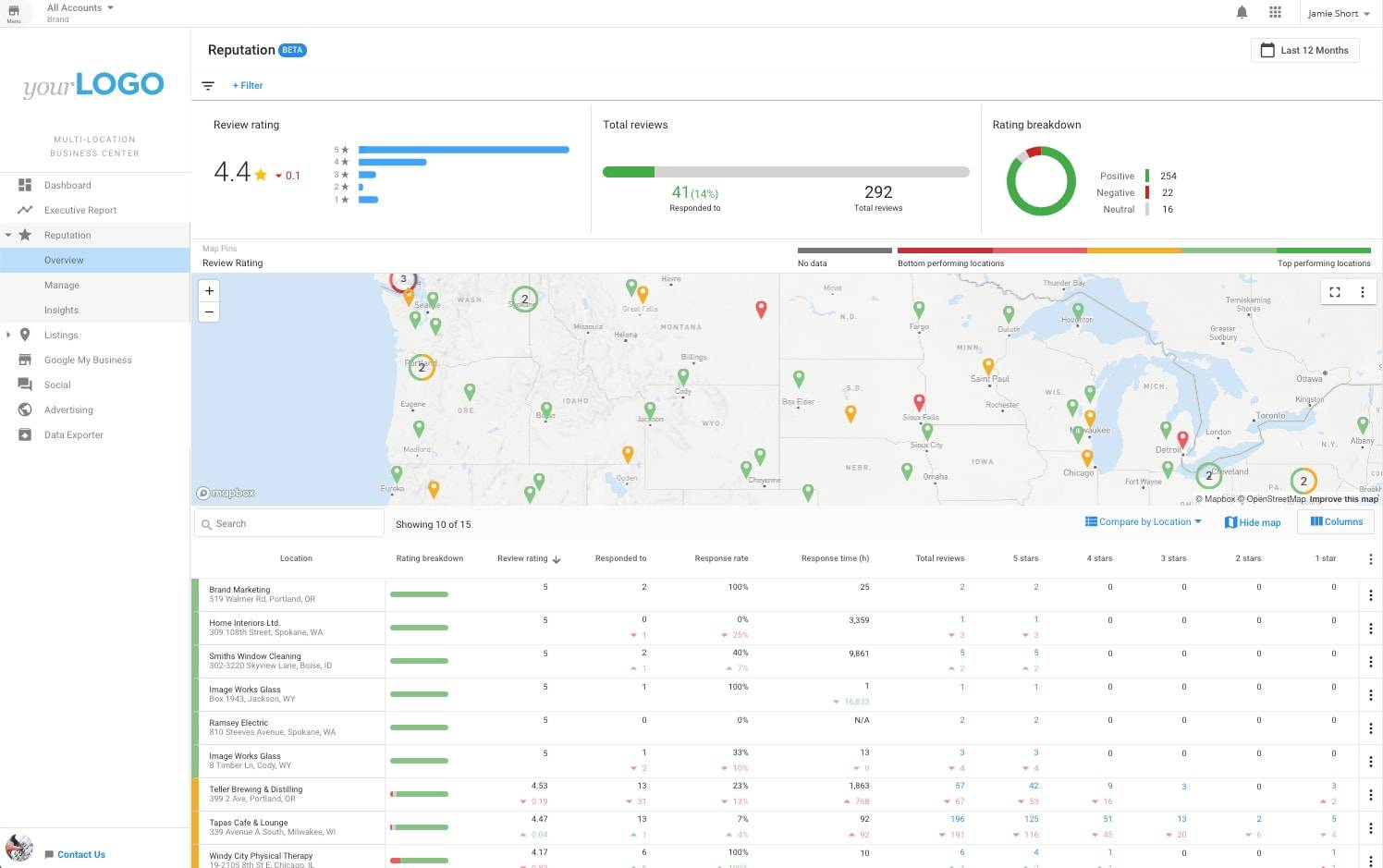Expand the map to fullscreen
The height and width of the screenshot is (868, 1383).
pyautogui.click(x=1334, y=292)
